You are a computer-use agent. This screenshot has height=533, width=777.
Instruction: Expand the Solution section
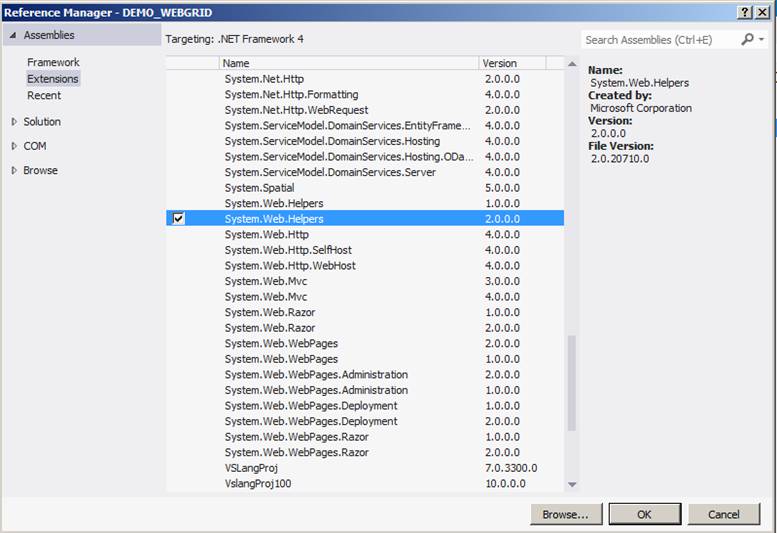pyautogui.click(x=14, y=121)
